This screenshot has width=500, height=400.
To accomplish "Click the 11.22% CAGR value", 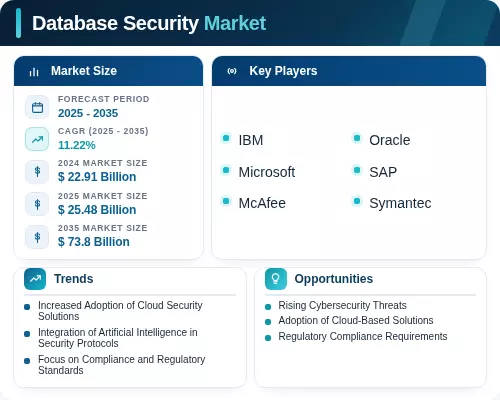I will pos(77,145).
